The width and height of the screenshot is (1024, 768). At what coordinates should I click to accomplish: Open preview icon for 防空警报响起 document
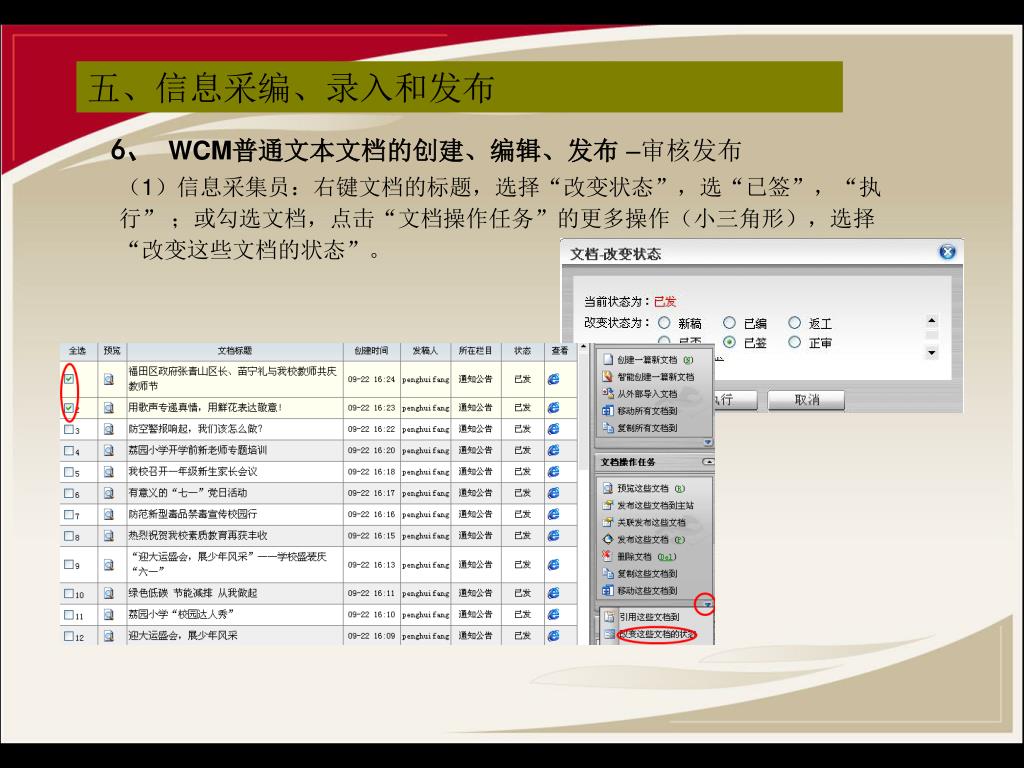pos(109,429)
